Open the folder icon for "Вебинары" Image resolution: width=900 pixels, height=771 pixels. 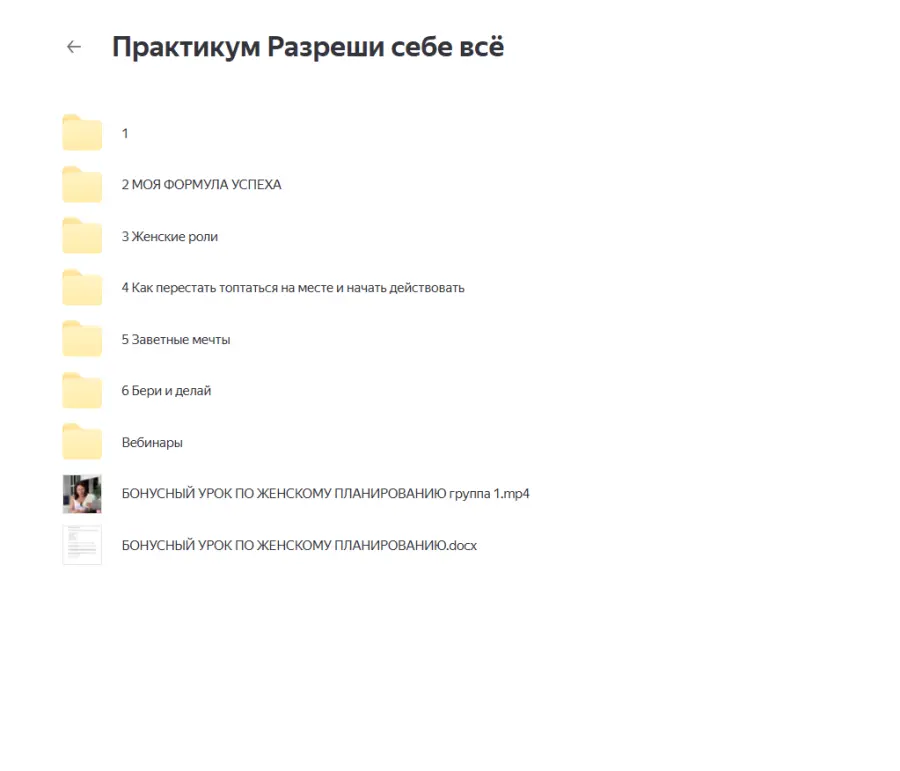(x=82, y=441)
